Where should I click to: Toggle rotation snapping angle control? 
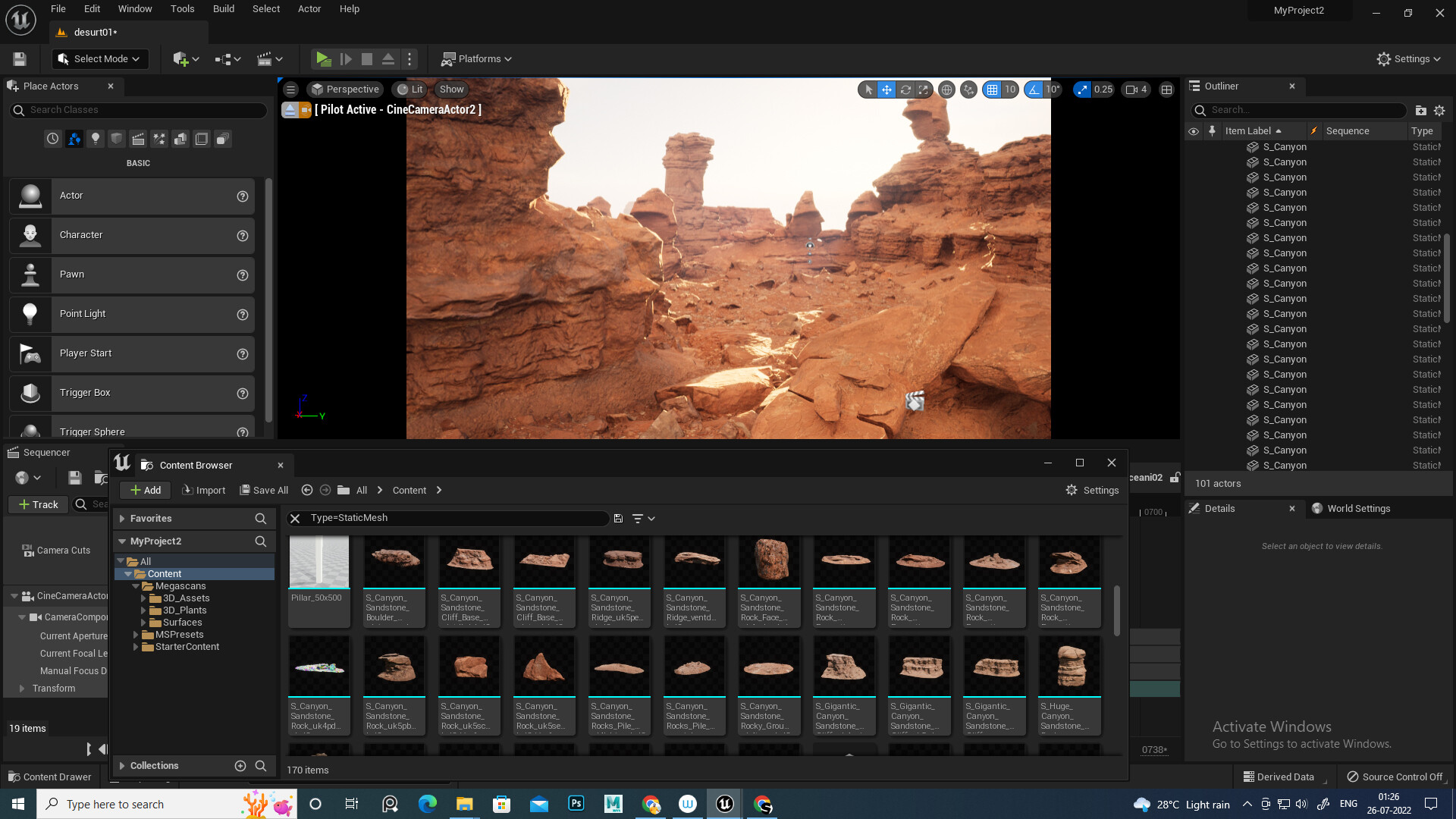coord(1034,89)
